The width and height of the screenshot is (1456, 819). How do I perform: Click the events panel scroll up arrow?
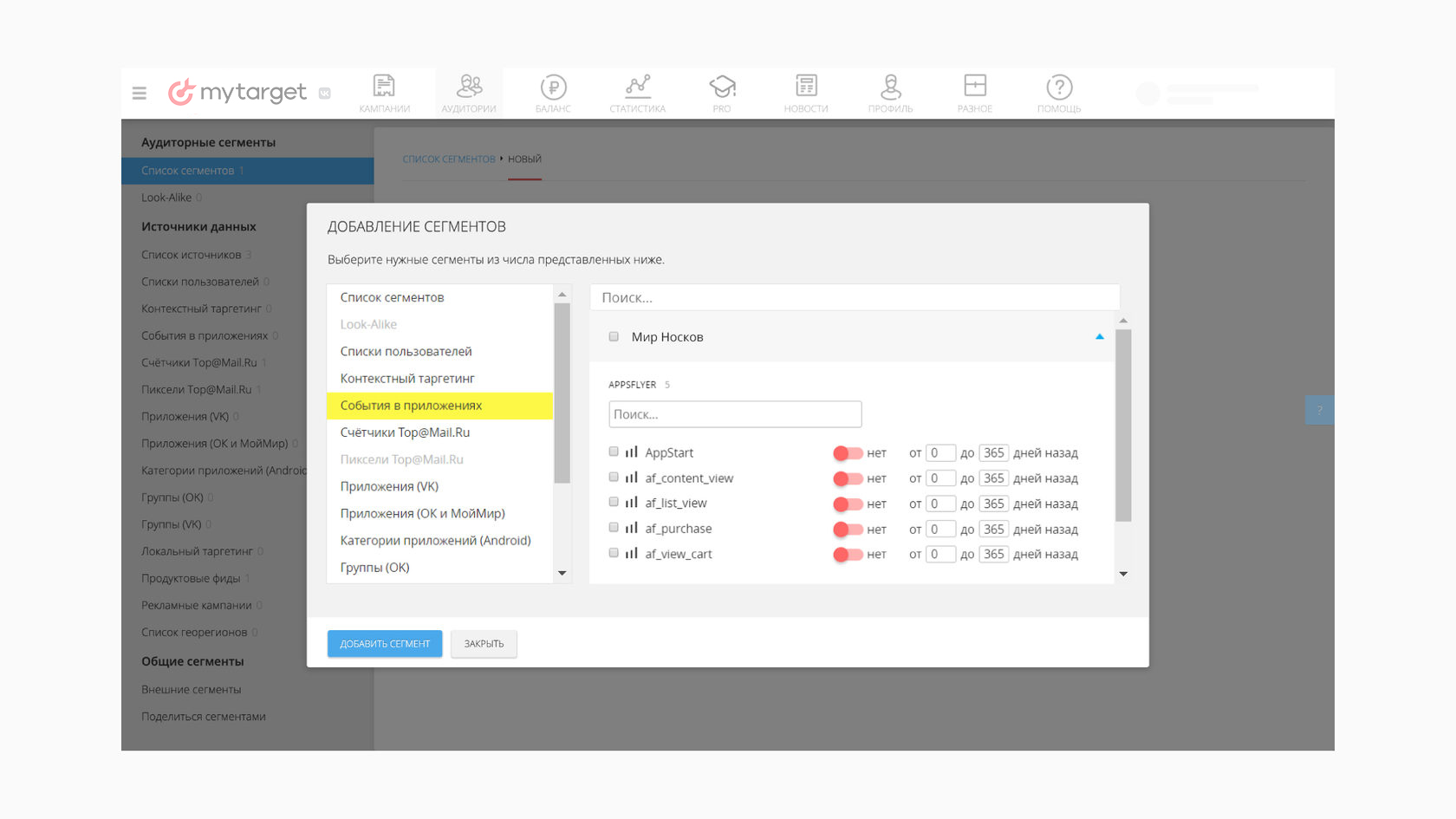point(1123,321)
